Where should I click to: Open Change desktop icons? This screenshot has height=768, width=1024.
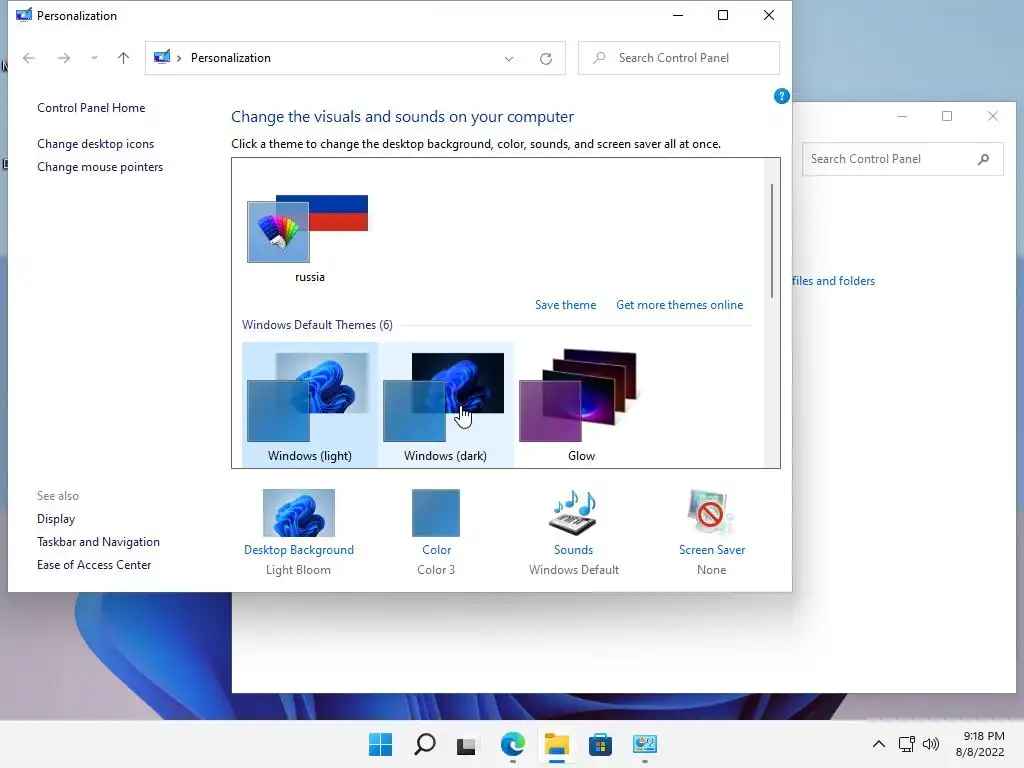point(95,144)
